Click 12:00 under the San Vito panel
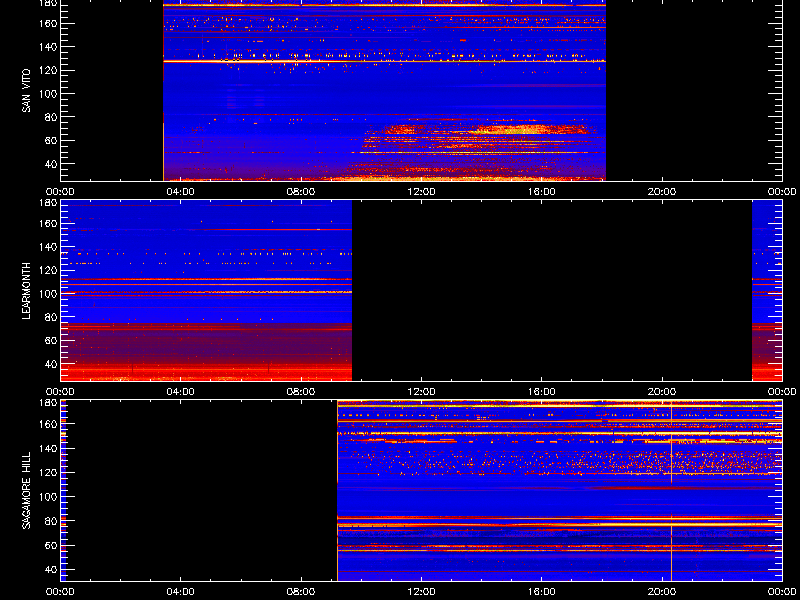 pyautogui.click(x=421, y=192)
